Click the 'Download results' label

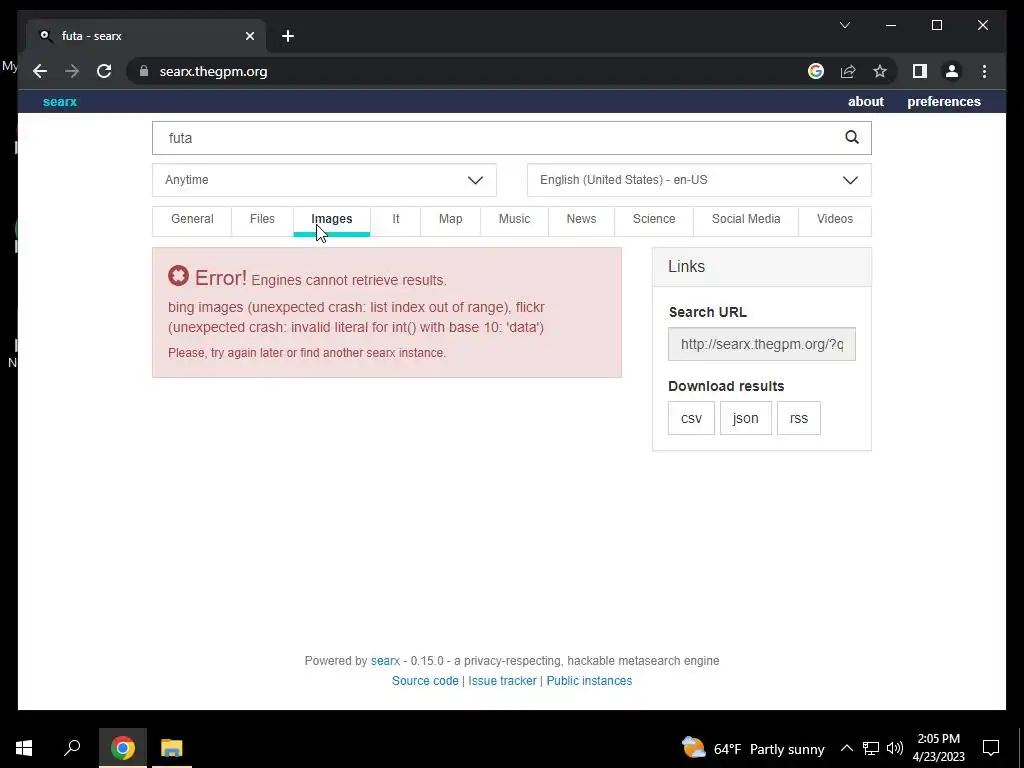pyautogui.click(x=726, y=386)
